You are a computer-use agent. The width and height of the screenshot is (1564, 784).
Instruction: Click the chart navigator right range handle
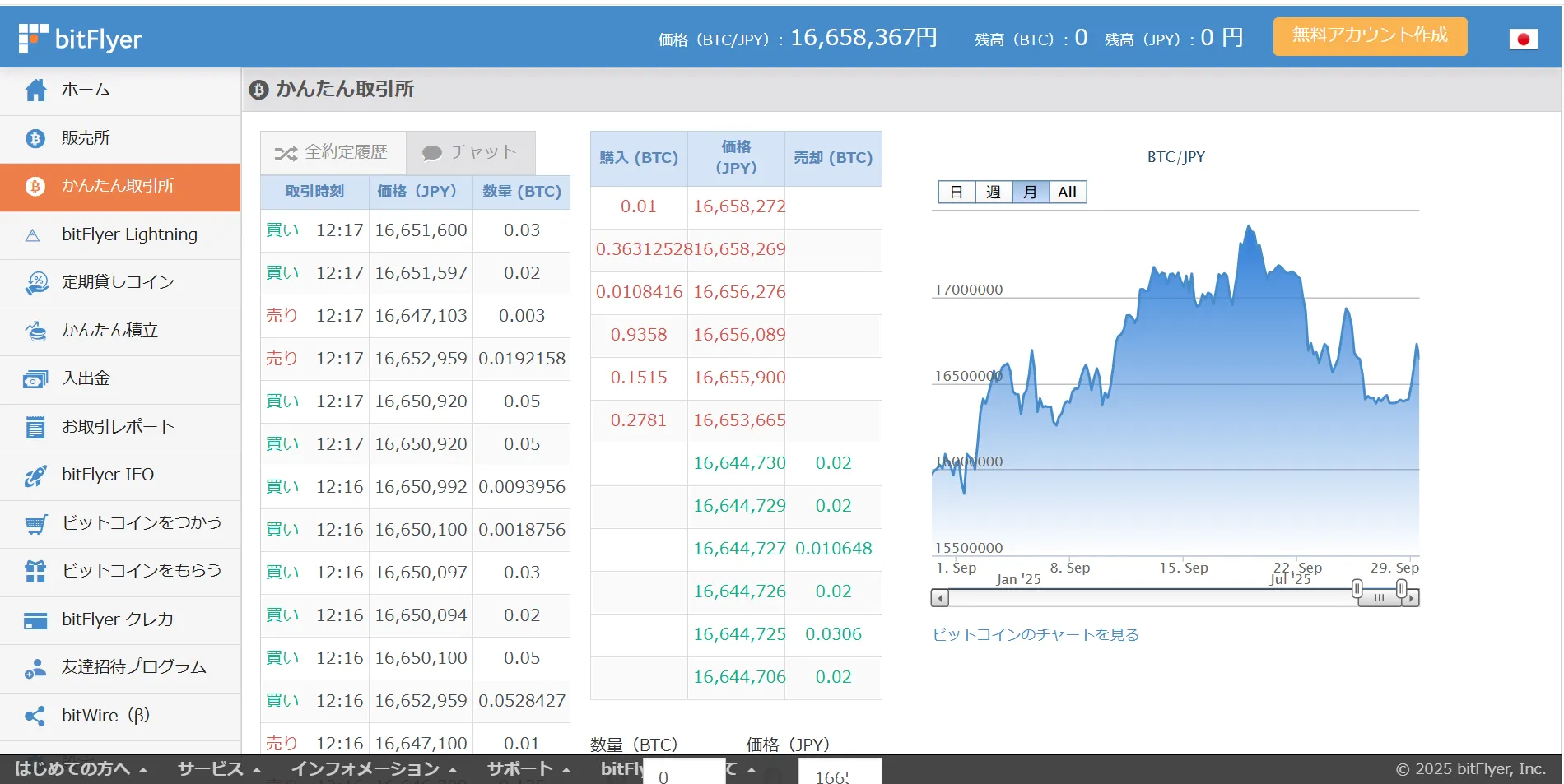click(x=1401, y=589)
